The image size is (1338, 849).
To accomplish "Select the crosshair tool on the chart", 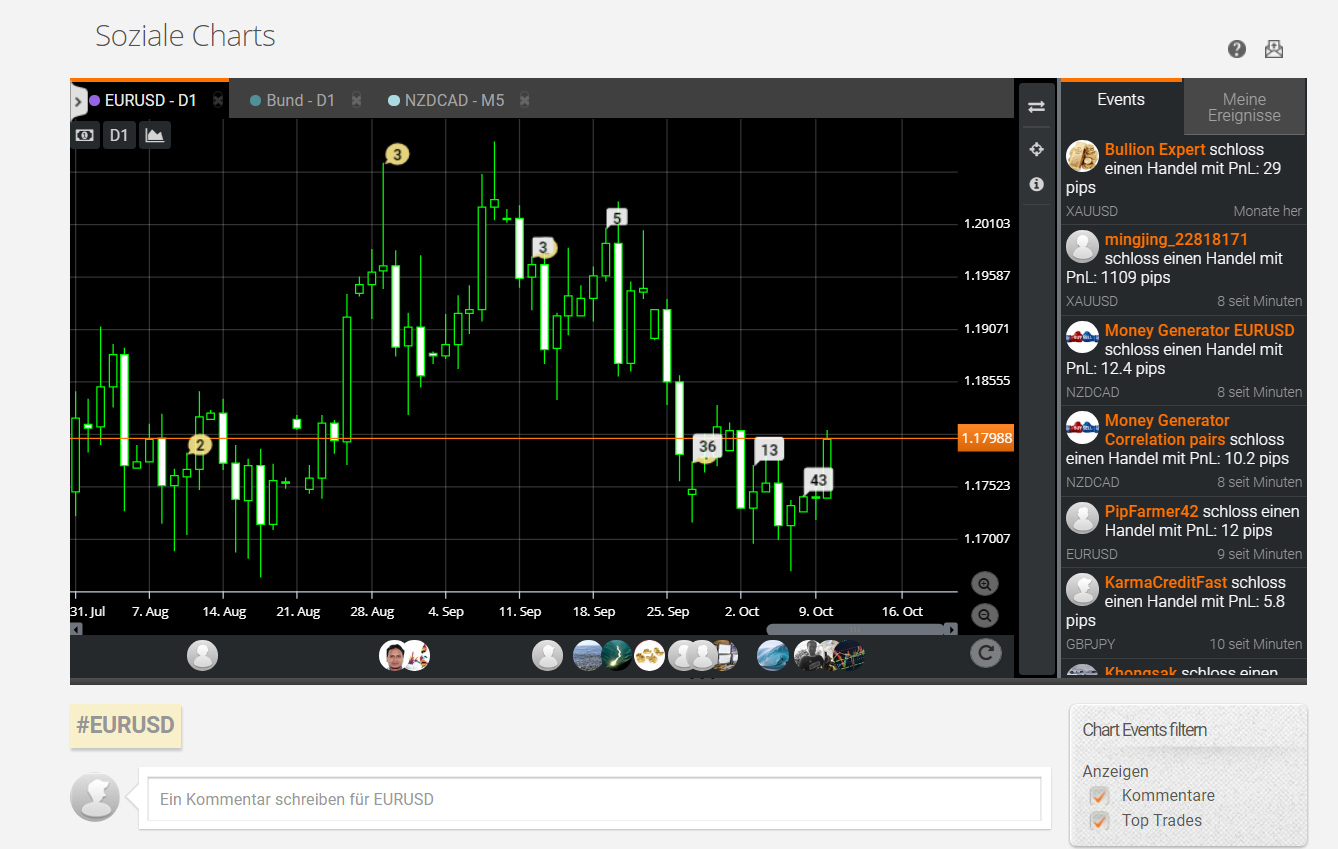I will (x=1037, y=148).
